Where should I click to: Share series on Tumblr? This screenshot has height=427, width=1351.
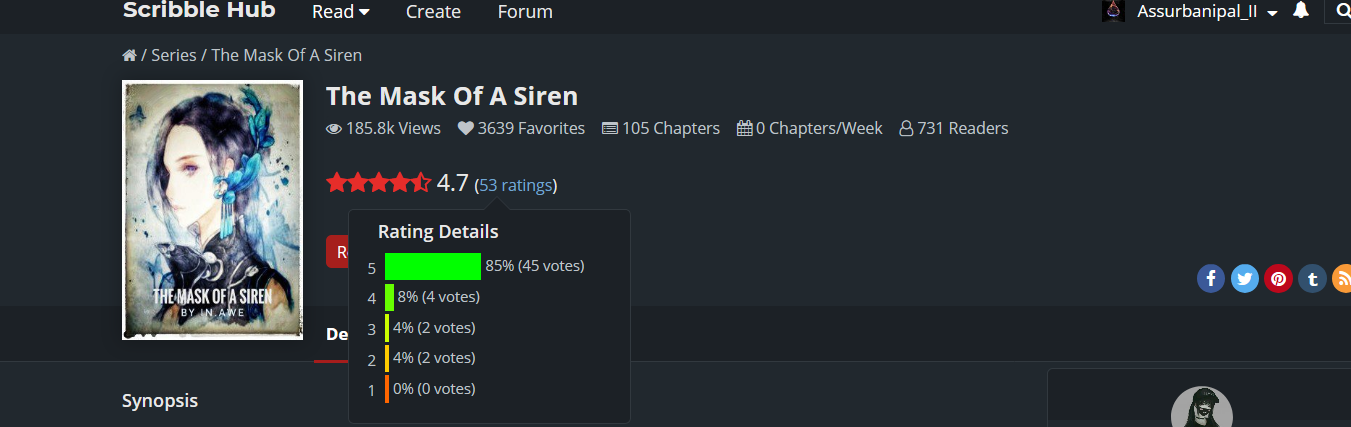click(1311, 278)
